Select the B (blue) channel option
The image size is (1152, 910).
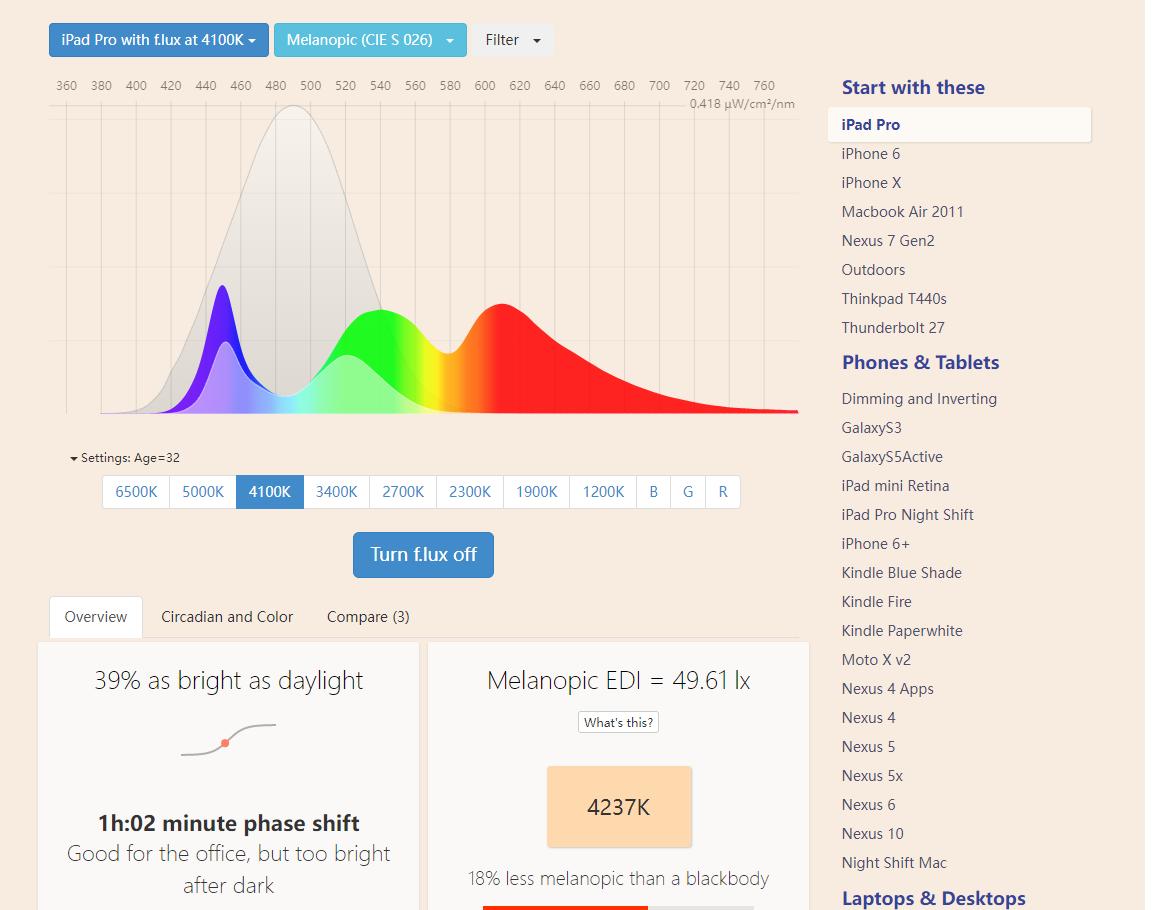coord(654,492)
